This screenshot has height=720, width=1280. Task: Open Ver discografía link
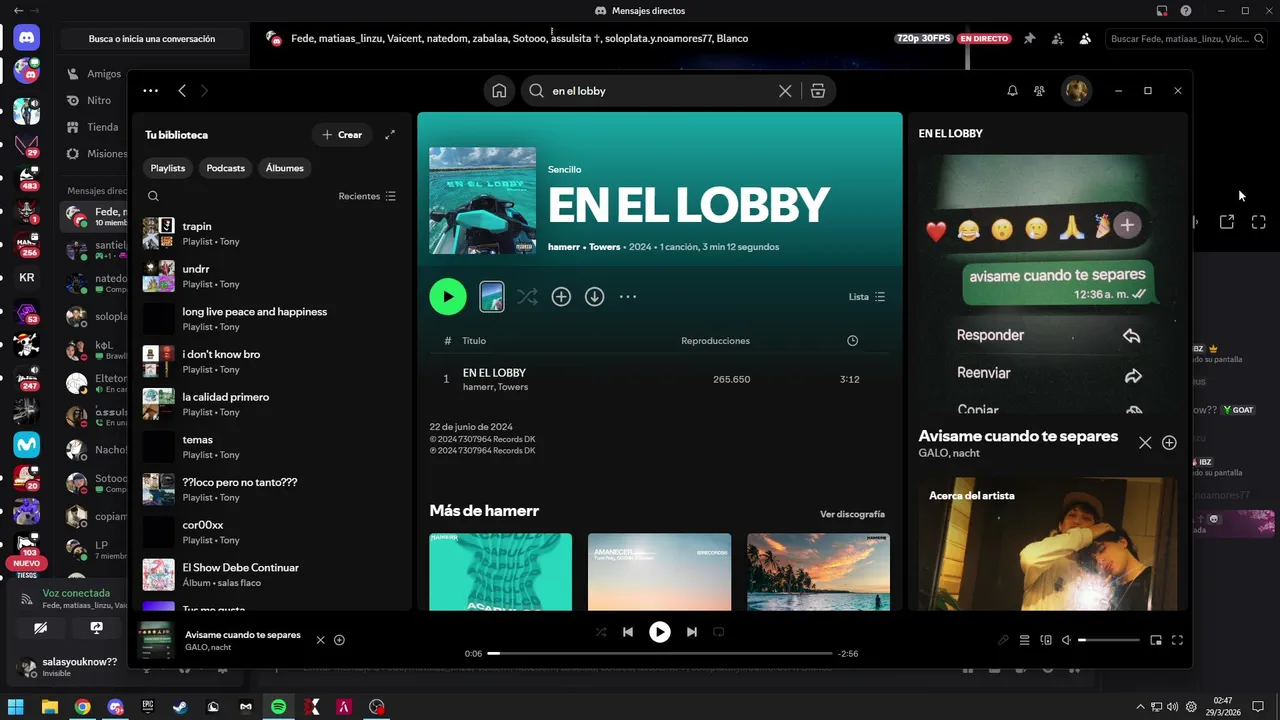[x=852, y=514]
